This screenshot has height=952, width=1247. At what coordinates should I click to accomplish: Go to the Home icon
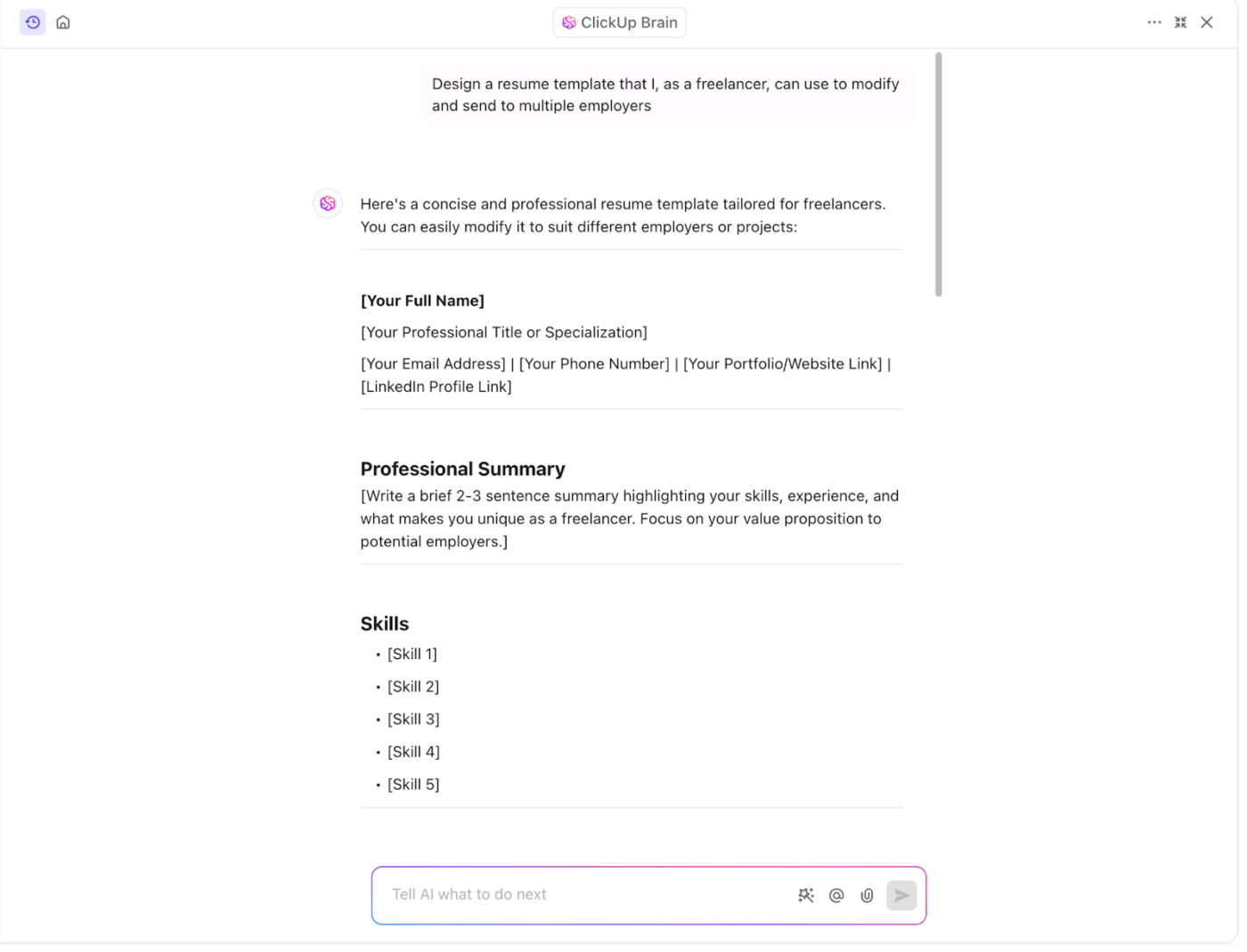pos(63,22)
